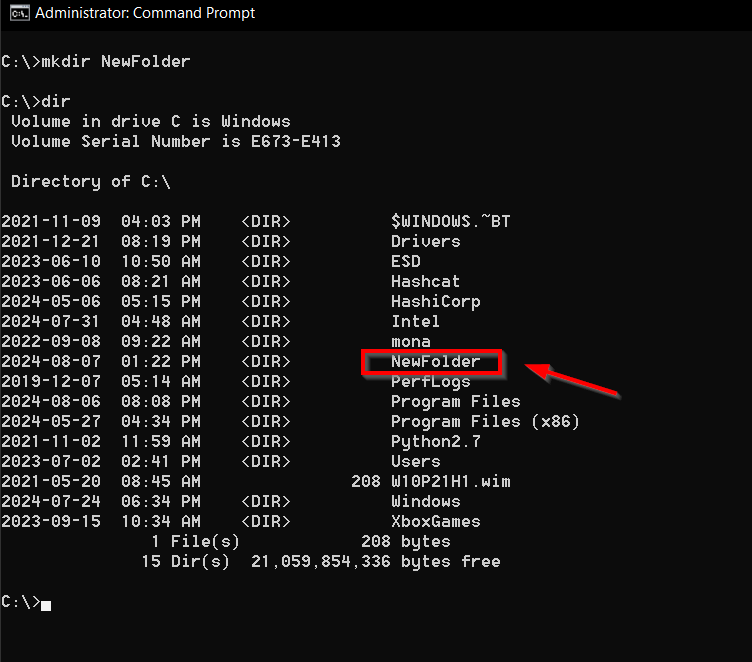This screenshot has height=662, width=752.
Task: Click the ESD folder name
Action: tap(406, 261)
